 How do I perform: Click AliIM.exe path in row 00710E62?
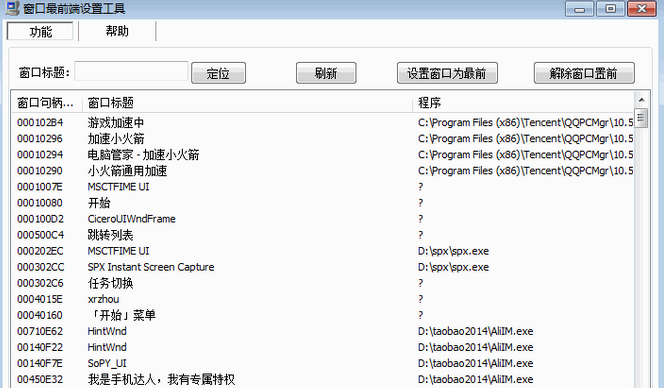[475, 331]
